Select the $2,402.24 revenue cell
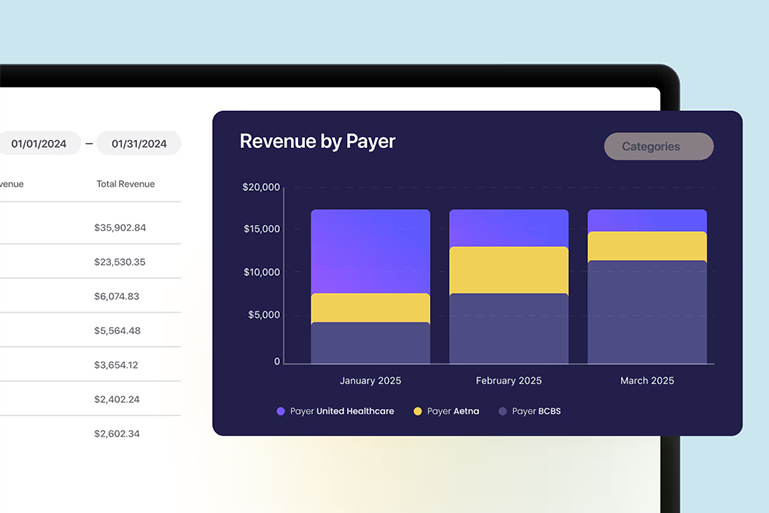Screen dimensions: 769x513 click(117, 399)
